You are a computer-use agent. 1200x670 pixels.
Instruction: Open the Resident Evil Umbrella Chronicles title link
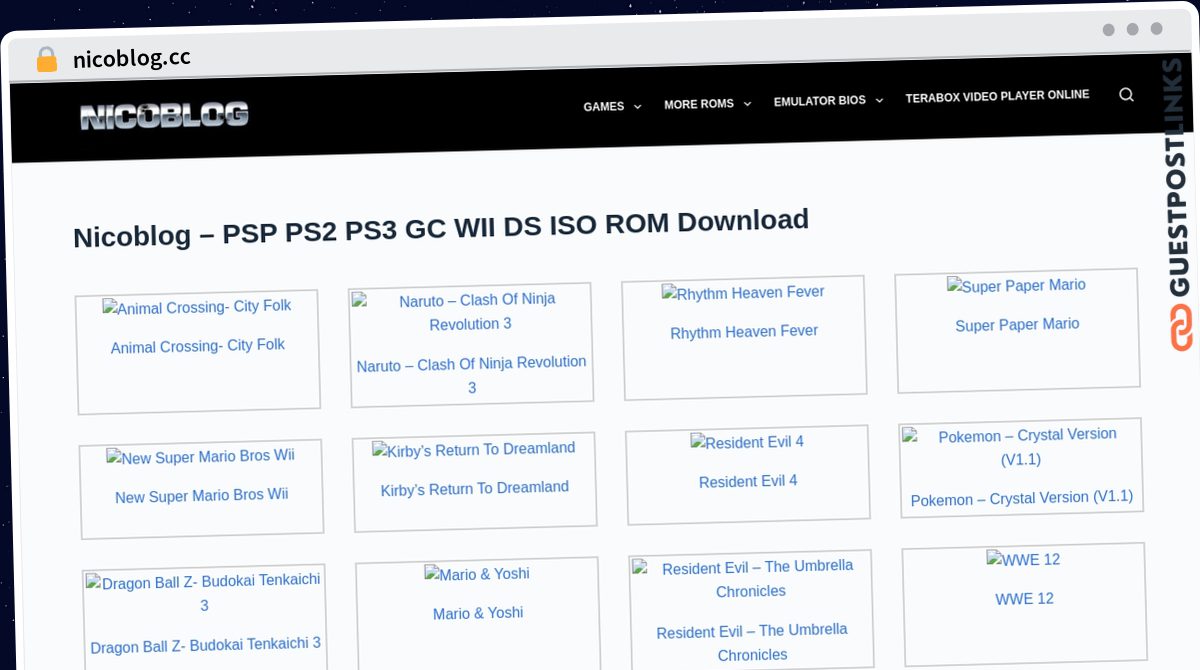click(751, 642)
